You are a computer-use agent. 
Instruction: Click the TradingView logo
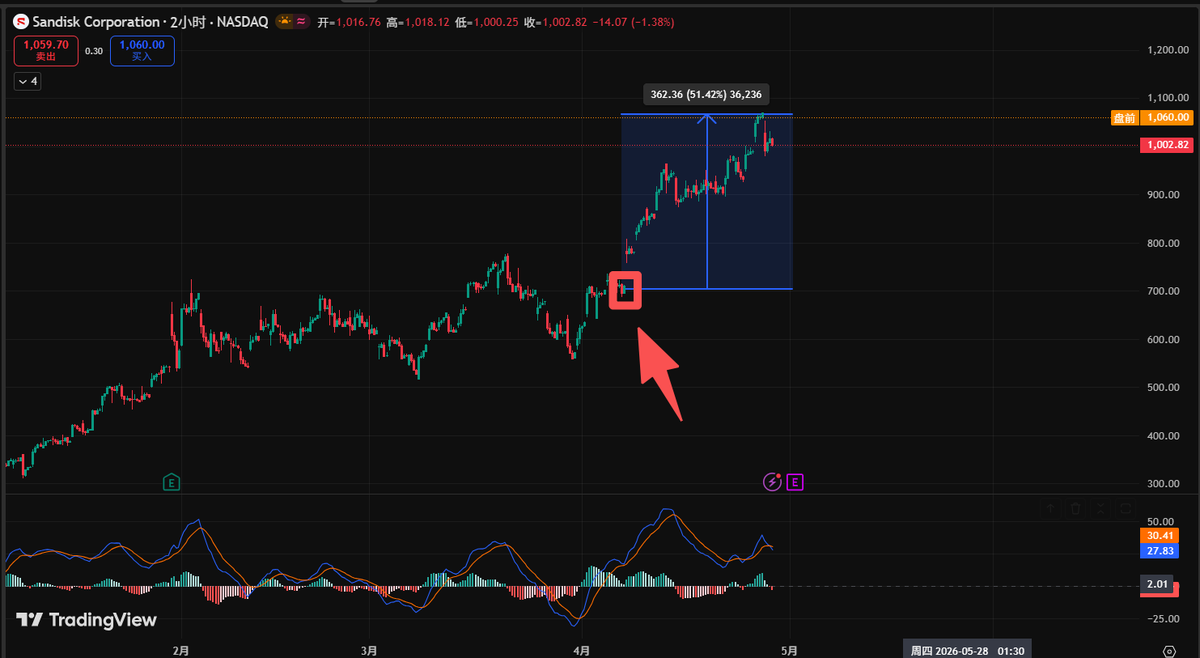click(87, 620)
